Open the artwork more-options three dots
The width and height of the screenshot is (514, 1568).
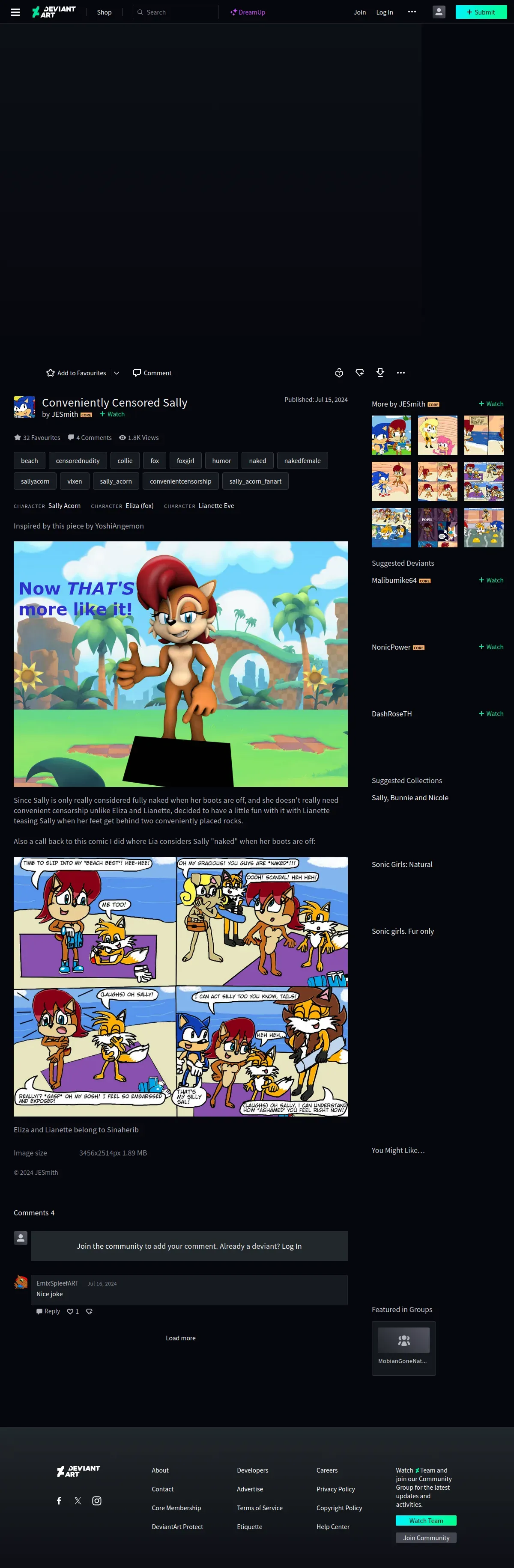tap(401, 372)
